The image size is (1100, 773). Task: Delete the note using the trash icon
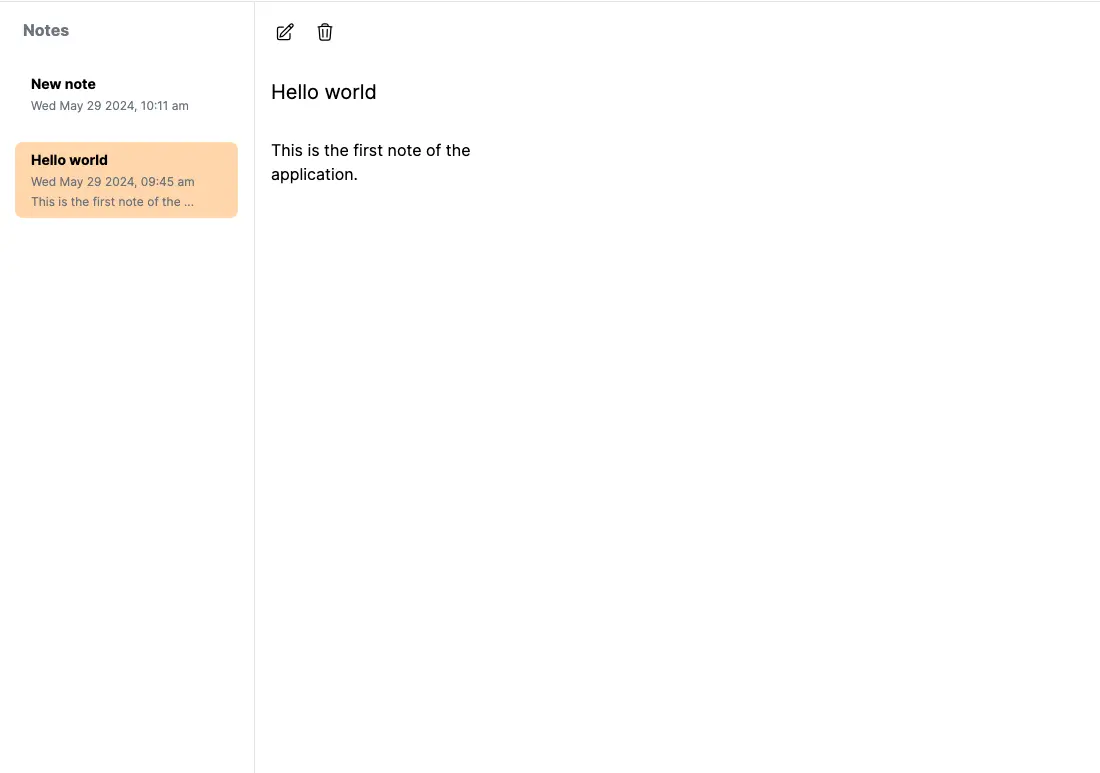325,32
